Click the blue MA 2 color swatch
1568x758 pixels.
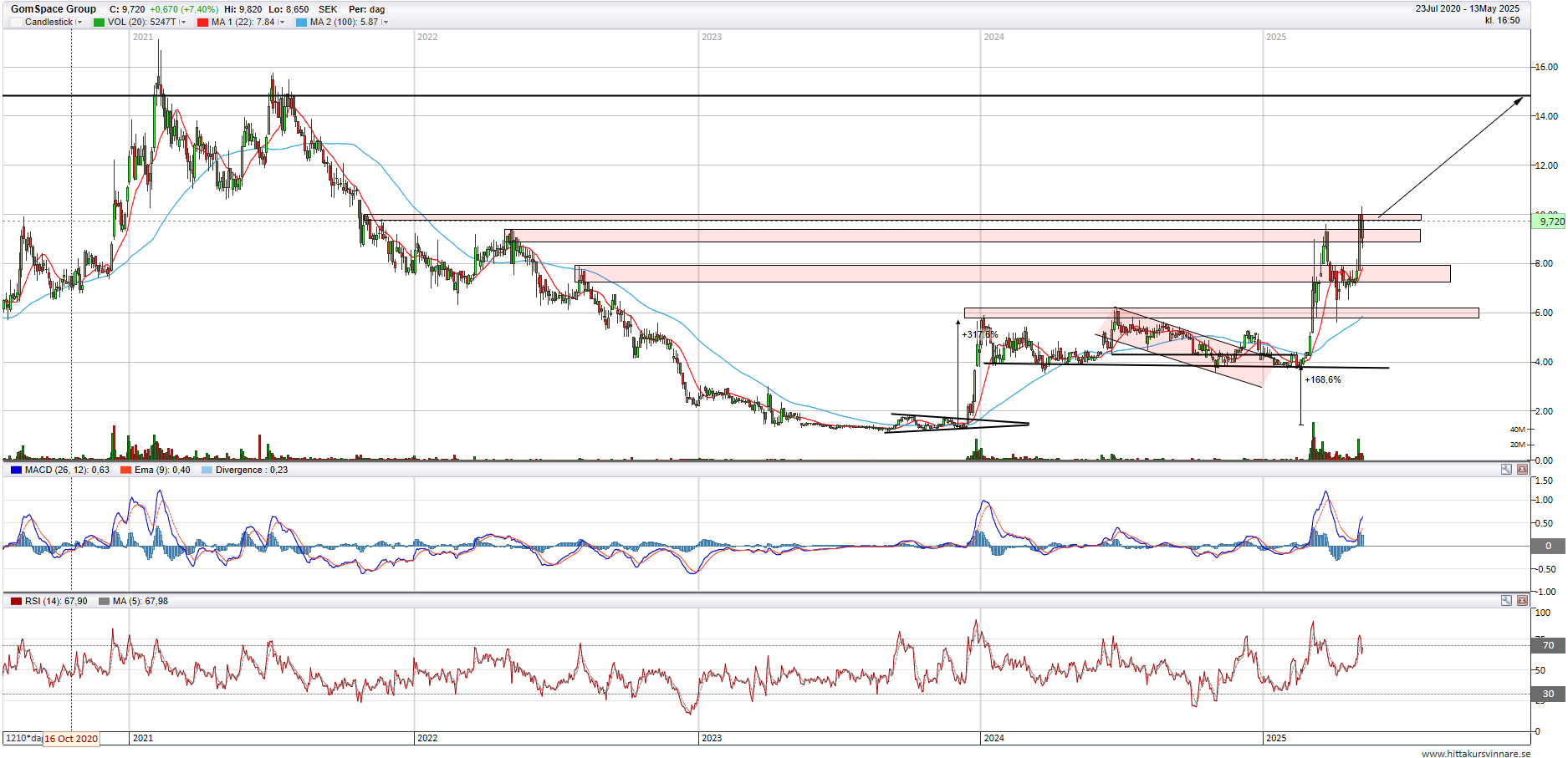(301, 23)
